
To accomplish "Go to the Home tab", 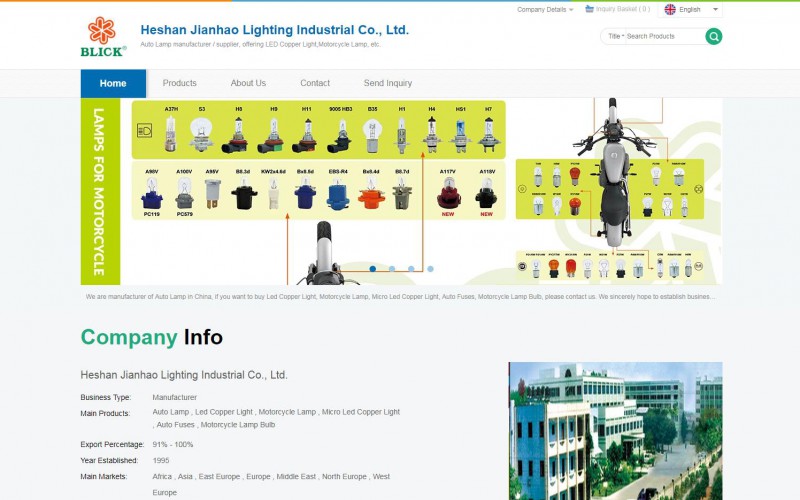I will tap(113, 83).
